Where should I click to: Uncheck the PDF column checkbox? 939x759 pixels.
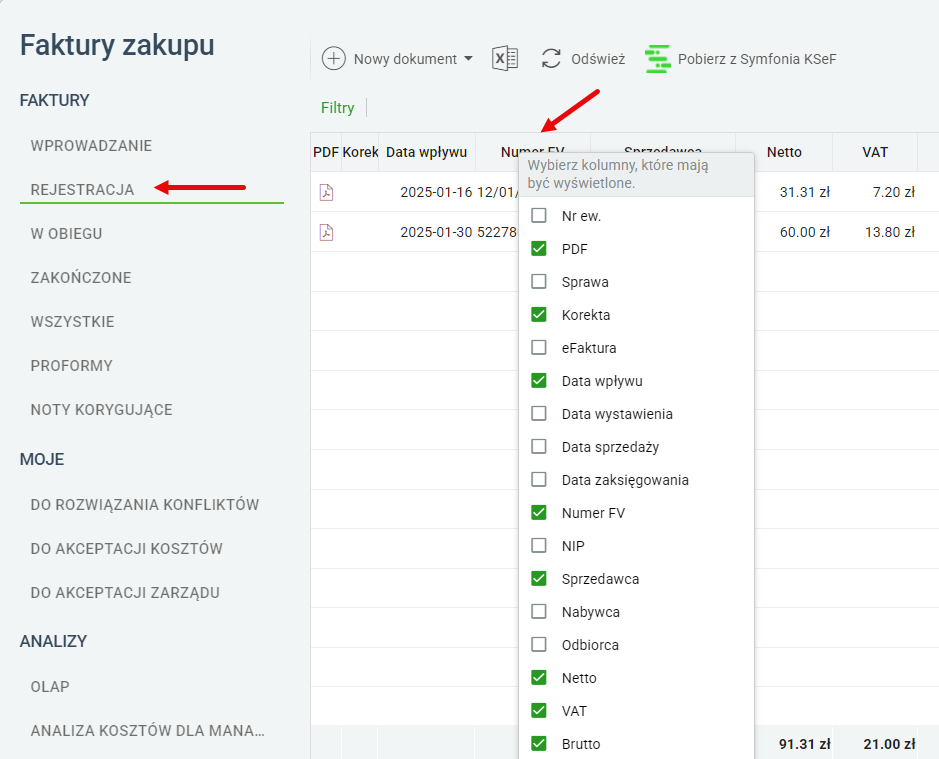click(x=539, y=249)
